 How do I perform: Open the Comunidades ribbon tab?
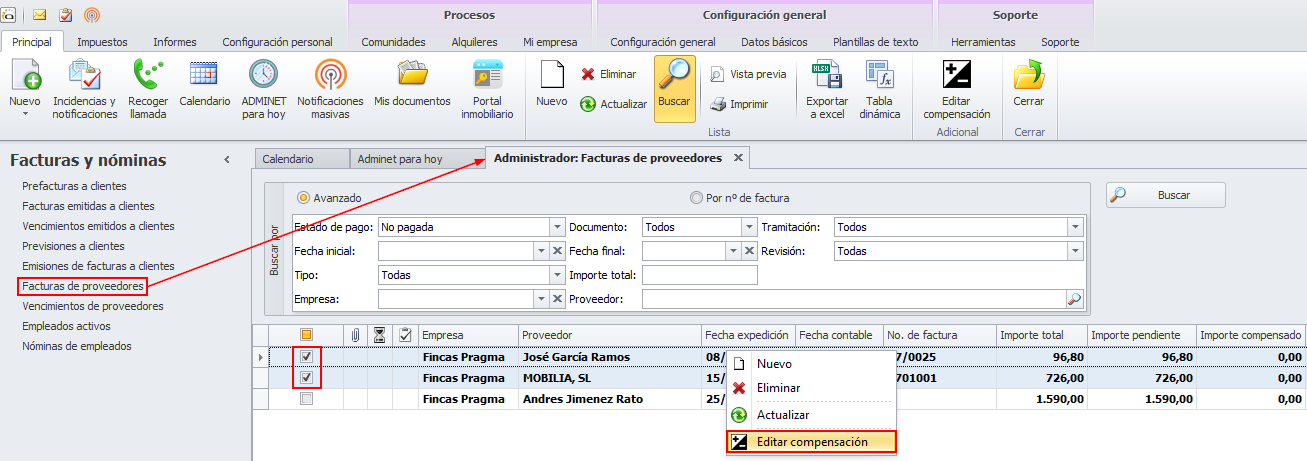point(393,42)
